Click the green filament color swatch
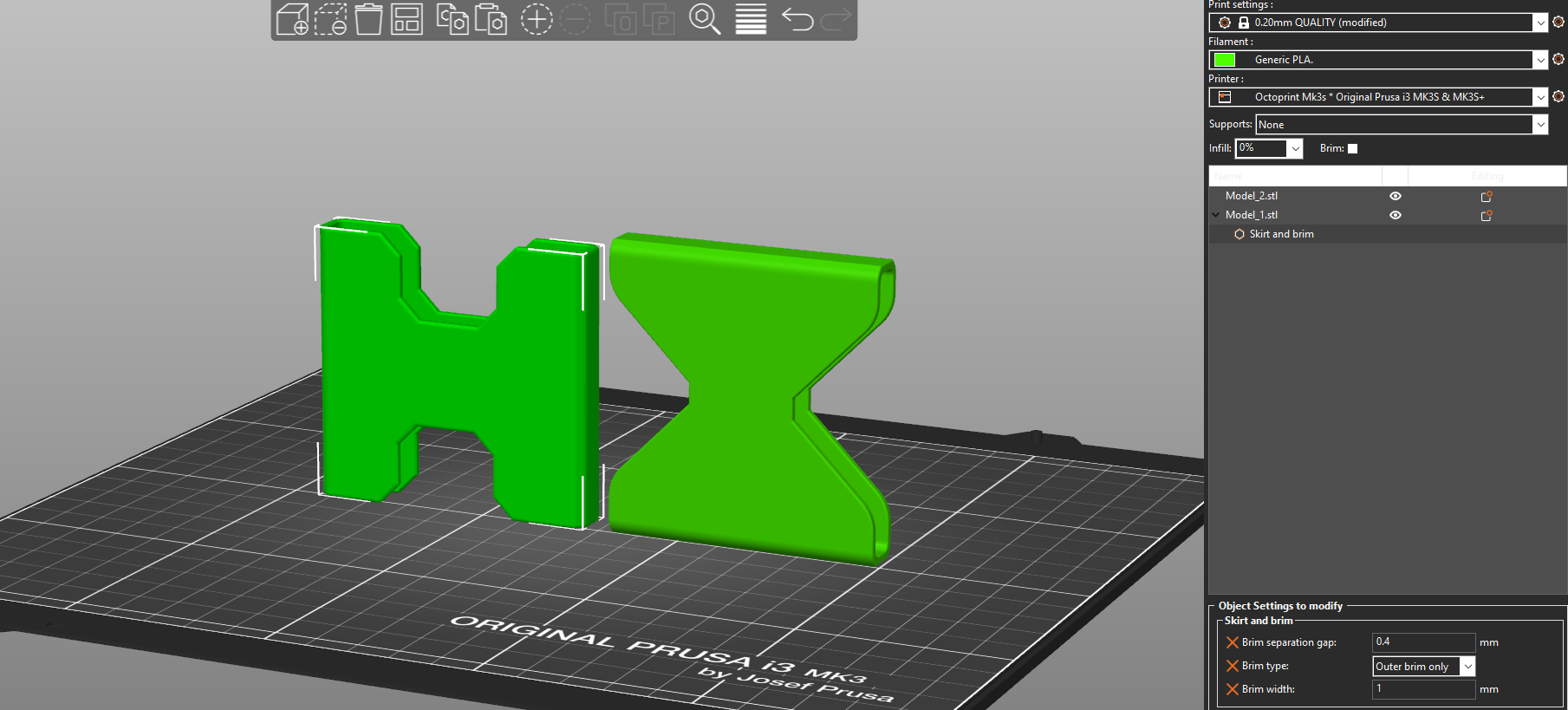 tap(1225, 60)
